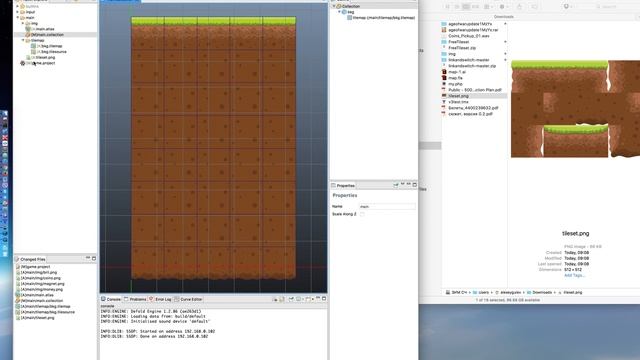Select main/tilemap/bkg.tilemap in Changed Files
Image resolution: width=640 pixels, height=360 pixels.
tap(43, 306)
